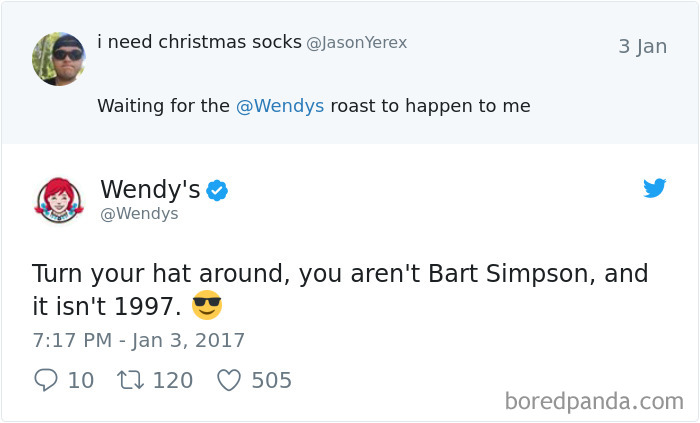This screenshot has height=423, width=700.
Task: Like the tweet with the heart icon
Action: (x=229, y=380)
